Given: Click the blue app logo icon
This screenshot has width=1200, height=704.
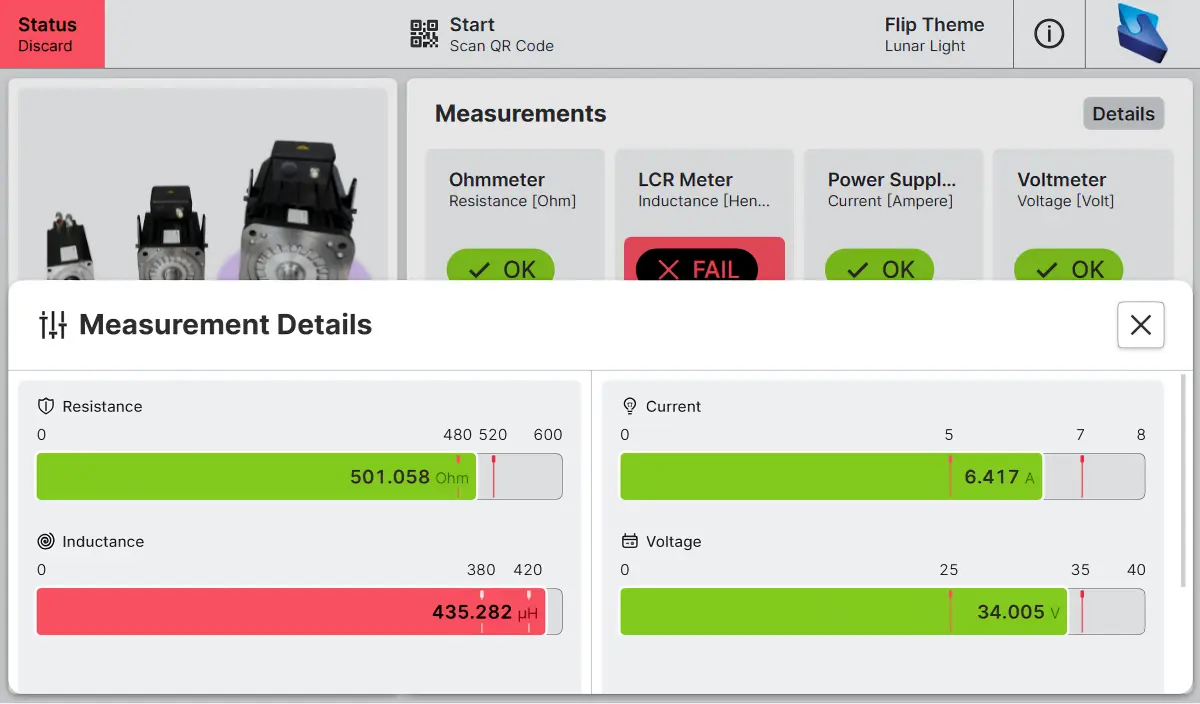Looking at the screenshot, I should point(1142,34).
